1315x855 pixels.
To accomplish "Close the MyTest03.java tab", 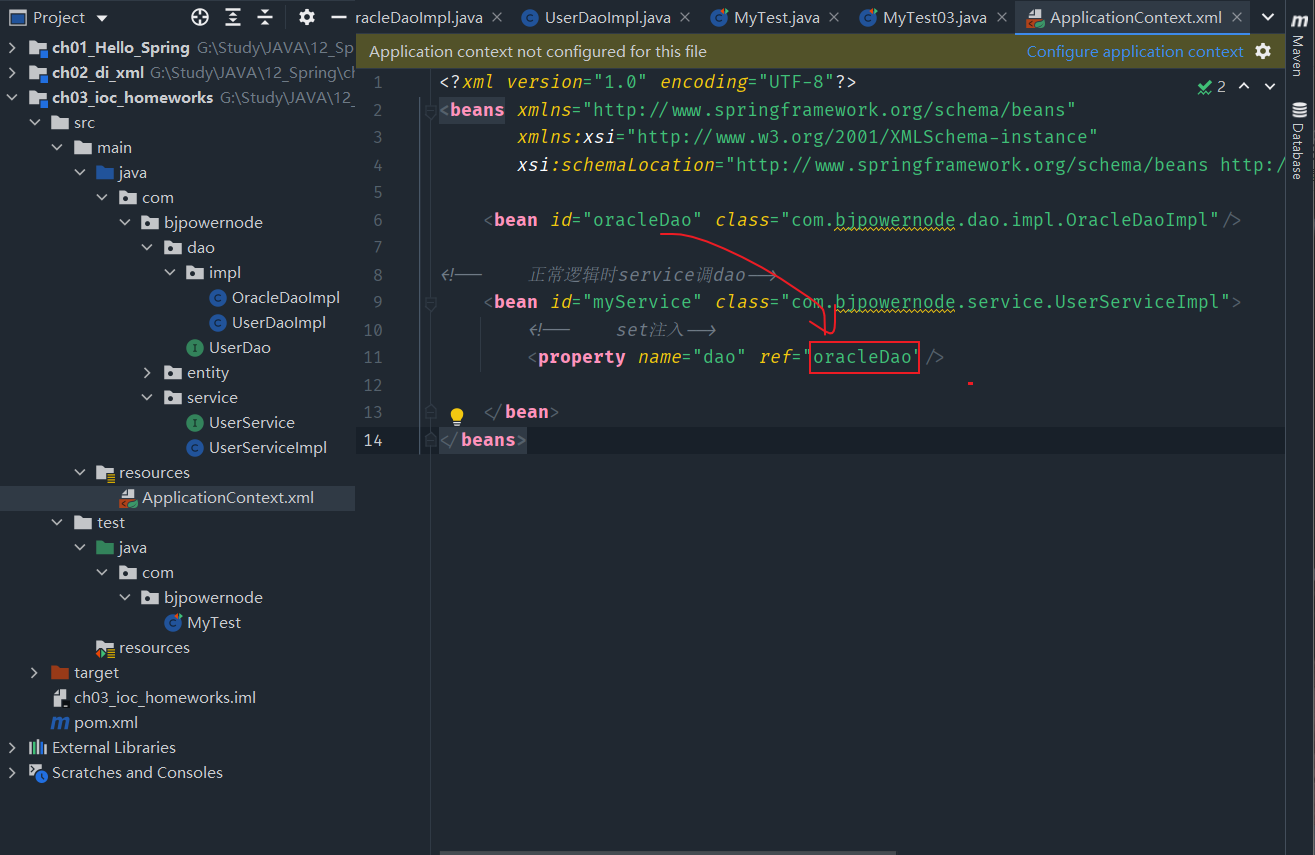I will click(x=1001, y=18).
